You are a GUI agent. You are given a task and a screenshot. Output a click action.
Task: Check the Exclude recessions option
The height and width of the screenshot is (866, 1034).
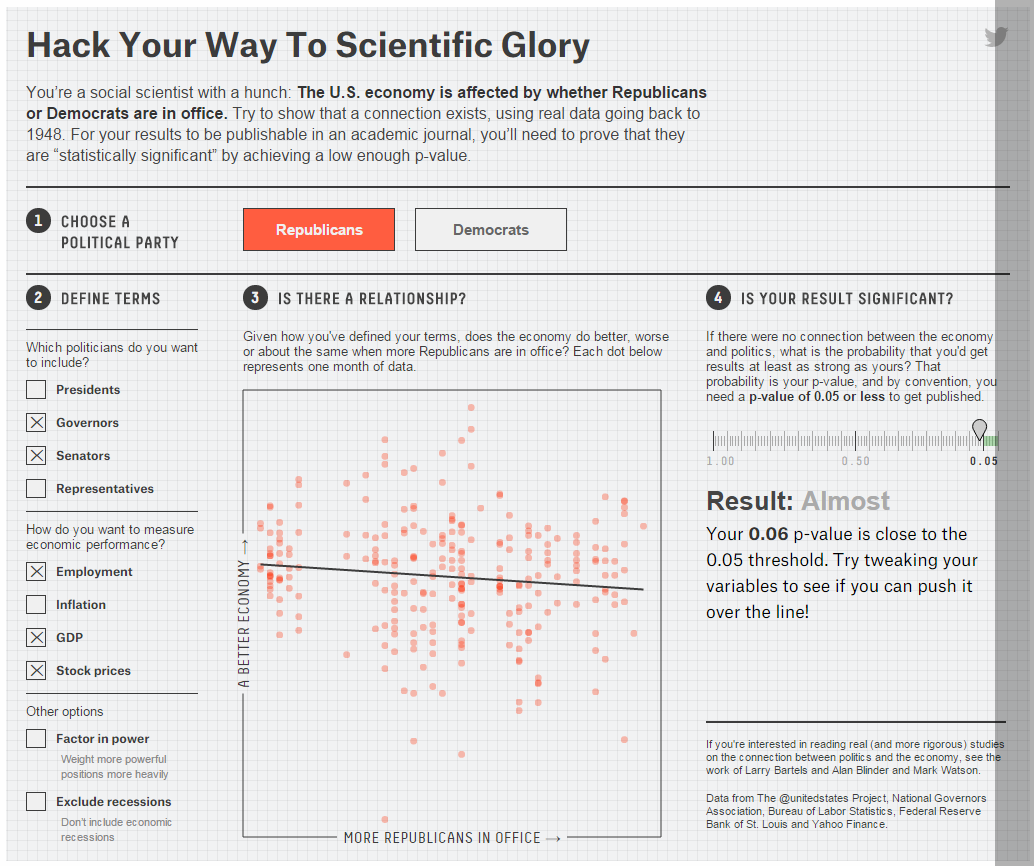point(36,802)
